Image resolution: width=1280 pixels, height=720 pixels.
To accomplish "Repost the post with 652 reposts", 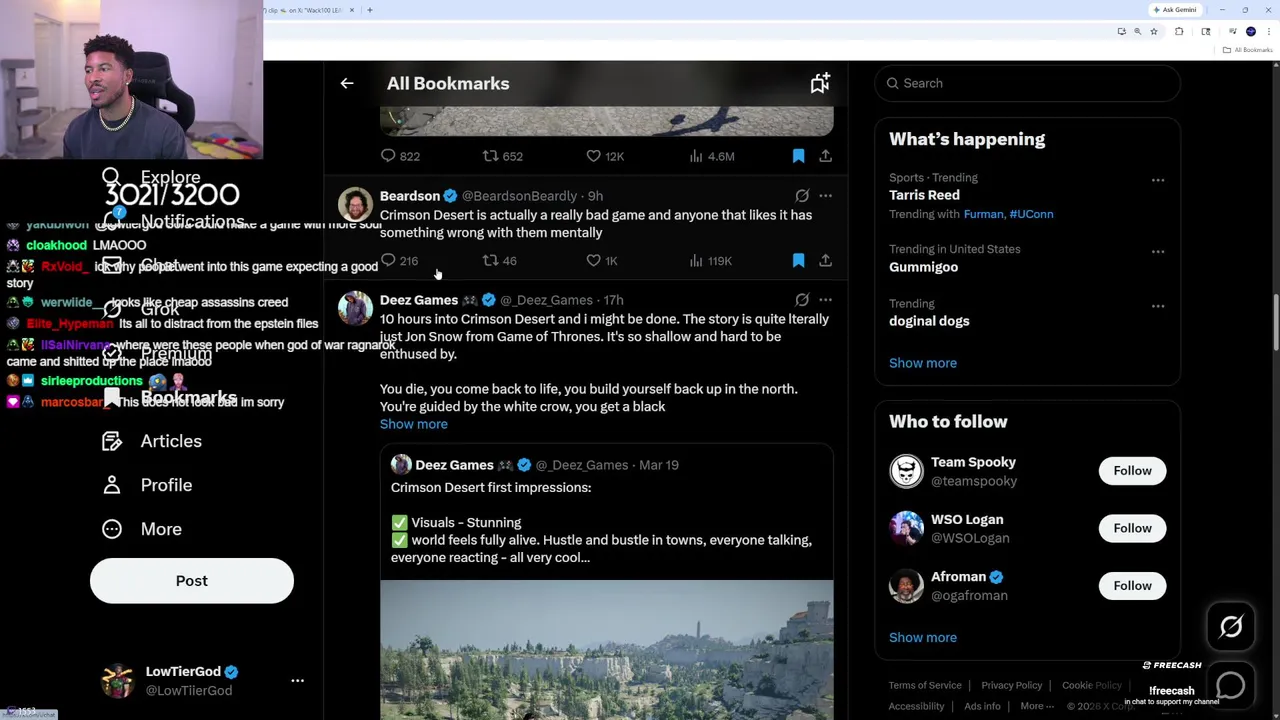I will click(502, 156).
